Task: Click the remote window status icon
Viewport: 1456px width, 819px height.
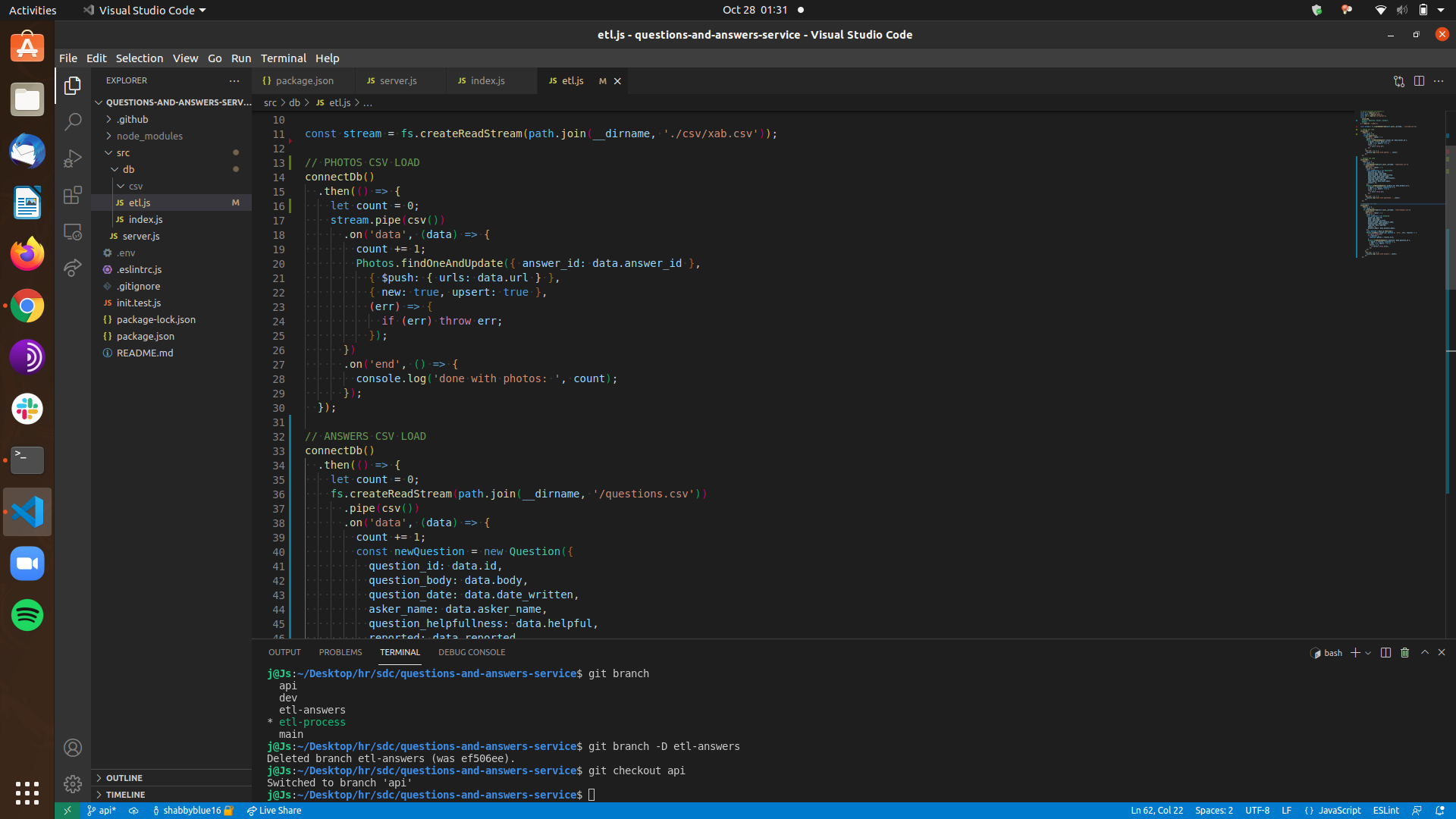Action: pyautogui.click(x=67, y=811)
